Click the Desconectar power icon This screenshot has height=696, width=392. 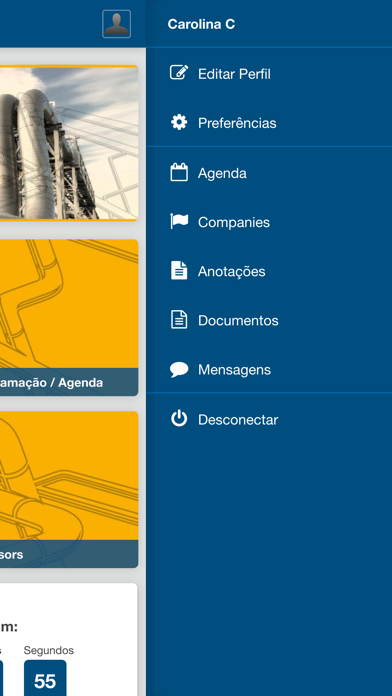click(179, 419)
